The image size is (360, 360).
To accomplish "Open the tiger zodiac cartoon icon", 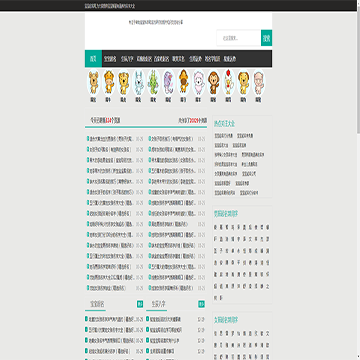I will [124, 82].
